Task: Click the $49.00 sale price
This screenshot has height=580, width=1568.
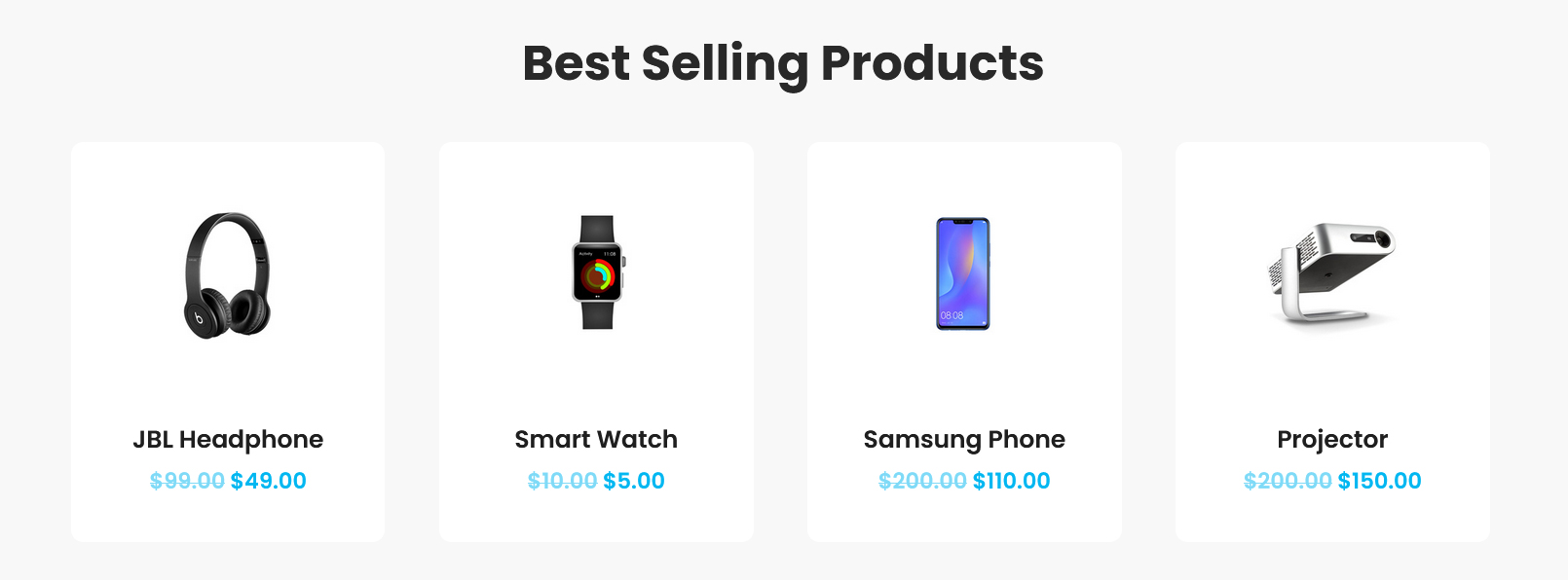Action: [x=268, y=481]
